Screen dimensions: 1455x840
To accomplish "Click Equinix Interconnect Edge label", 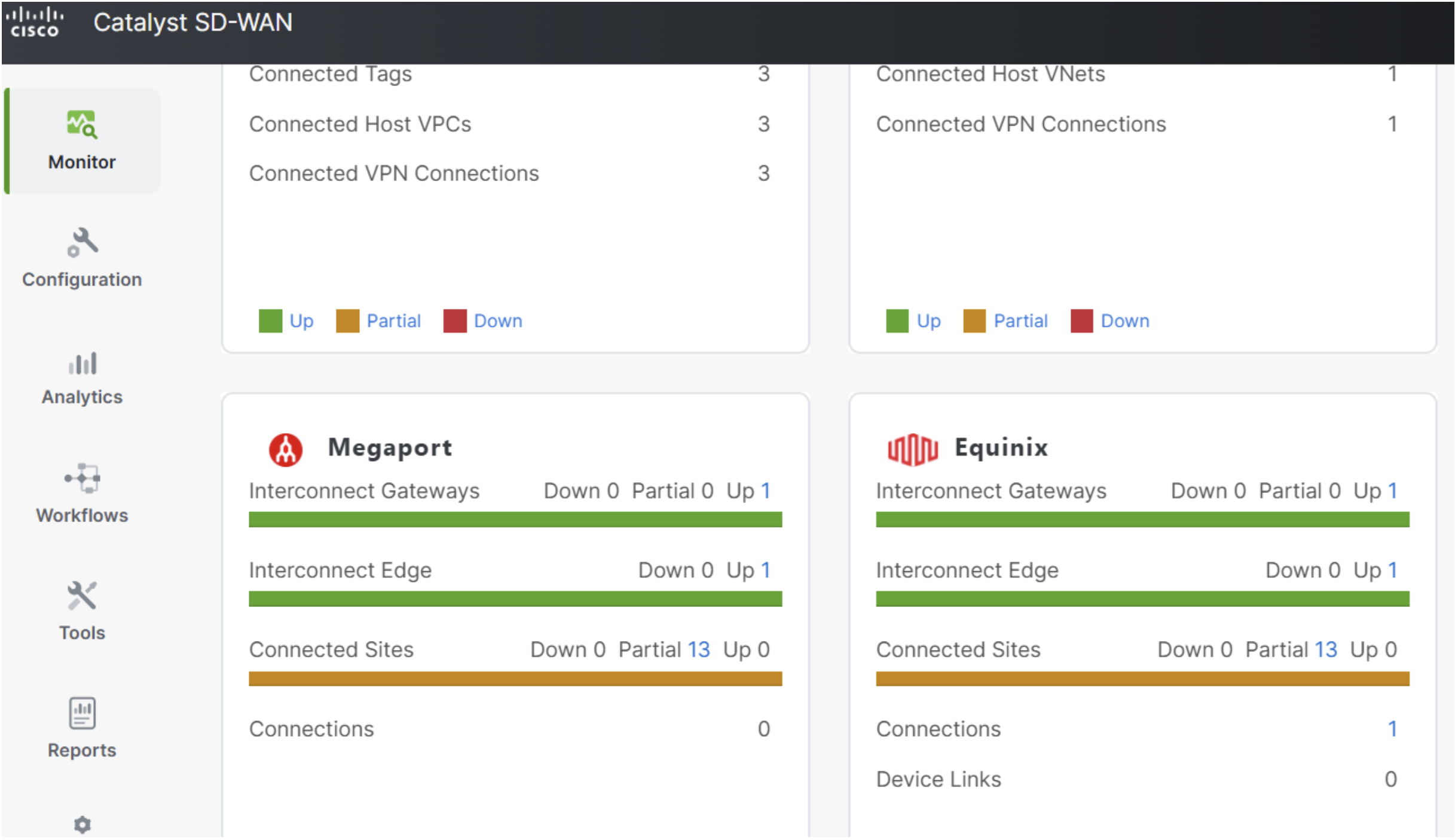I will pyautogui.click(x=967, y=571).
